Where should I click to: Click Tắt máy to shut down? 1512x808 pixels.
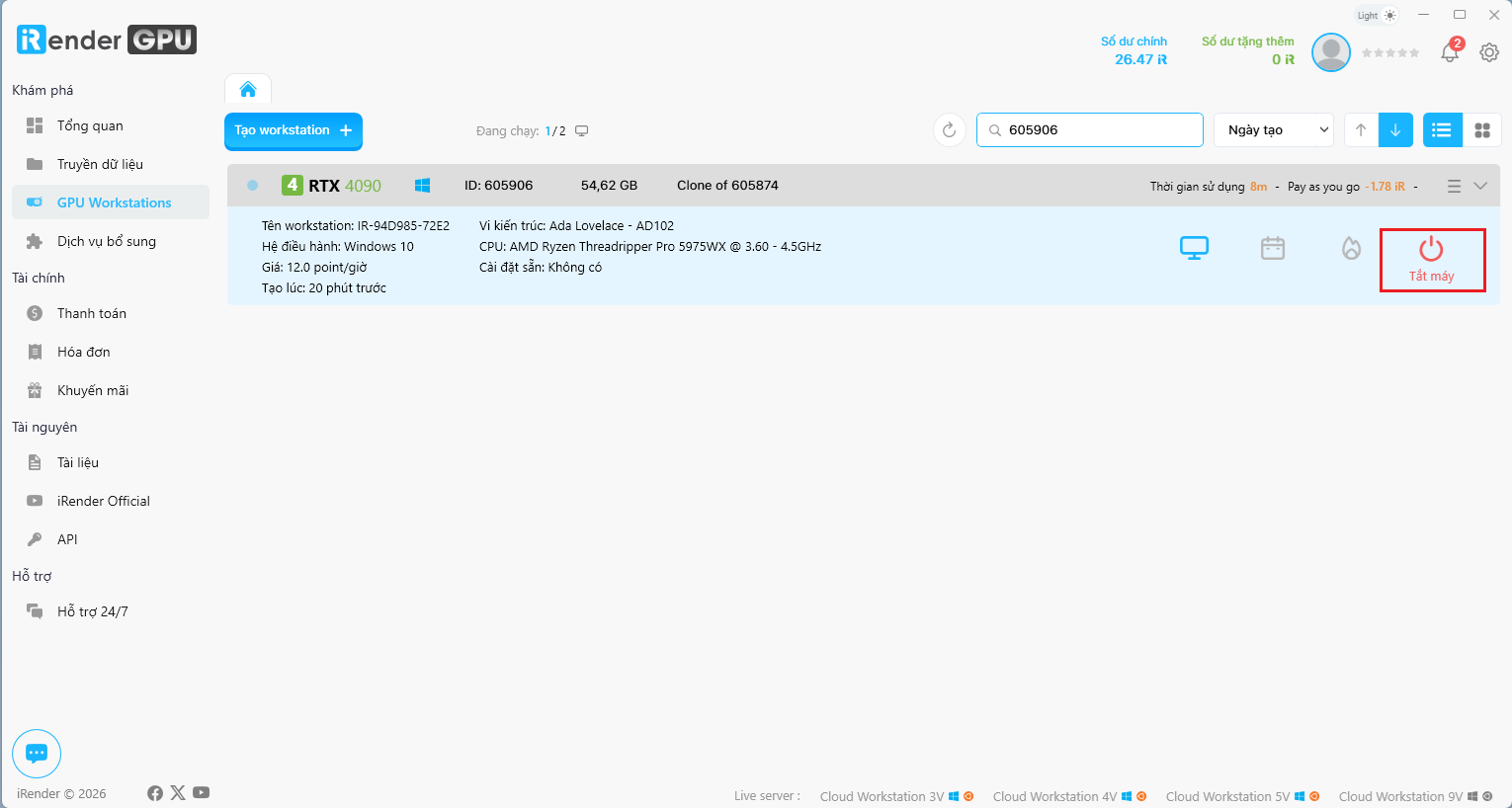1432,261
